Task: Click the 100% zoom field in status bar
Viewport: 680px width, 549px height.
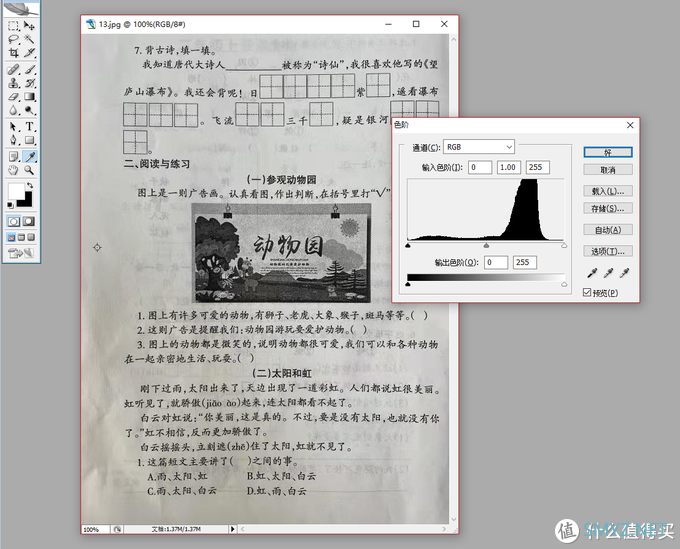Action: click(95, 529)
